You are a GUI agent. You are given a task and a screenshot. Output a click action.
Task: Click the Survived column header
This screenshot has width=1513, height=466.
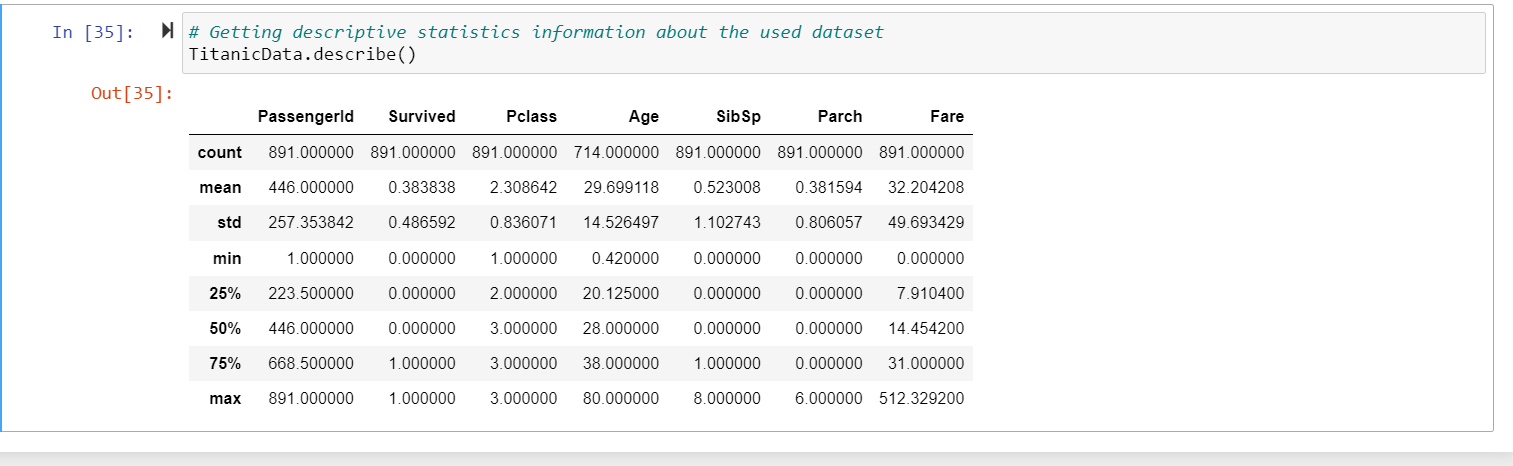(x=422, y=116)
